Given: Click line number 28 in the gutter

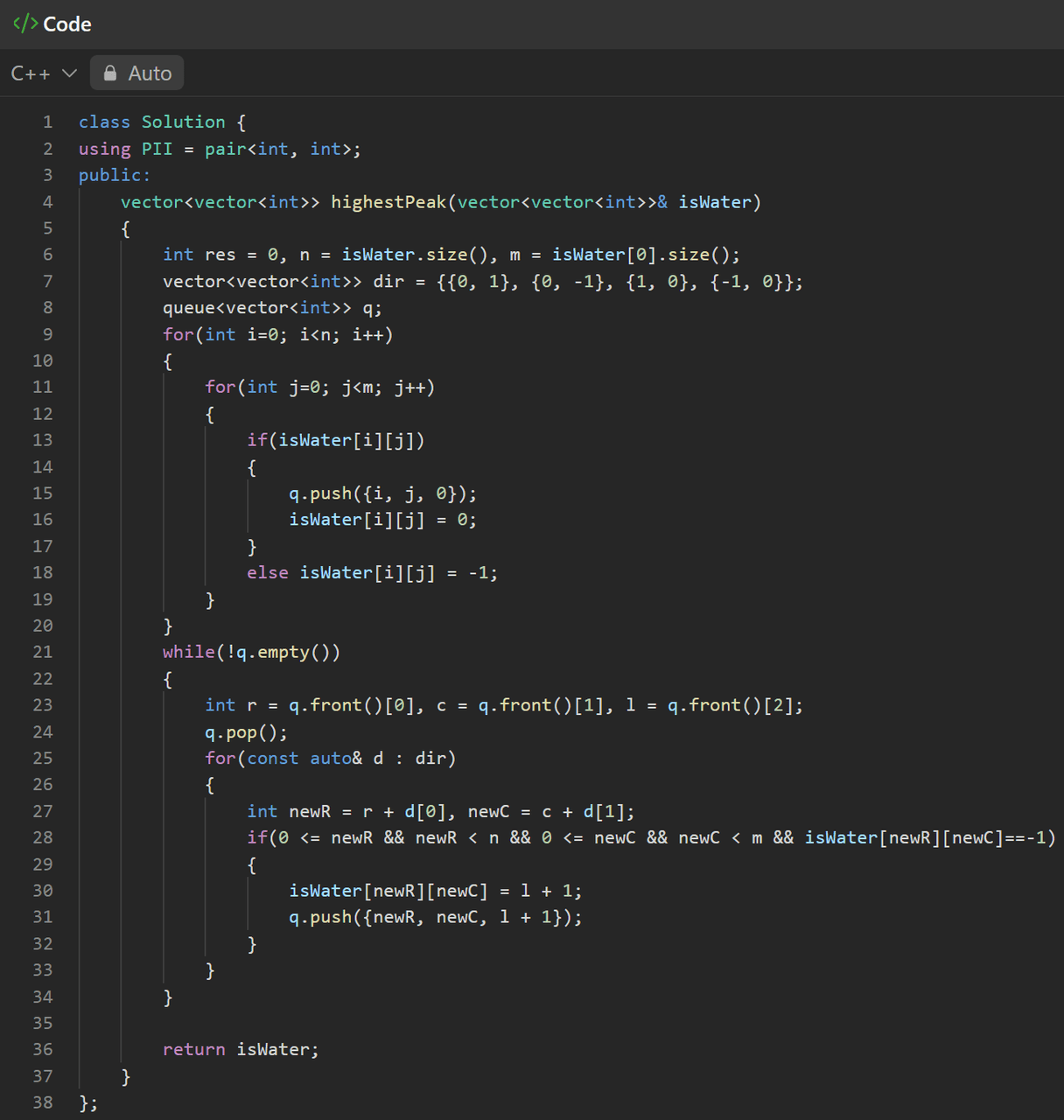Looking at the screenshot, I should pyautogui.click(x=43, y=837).
